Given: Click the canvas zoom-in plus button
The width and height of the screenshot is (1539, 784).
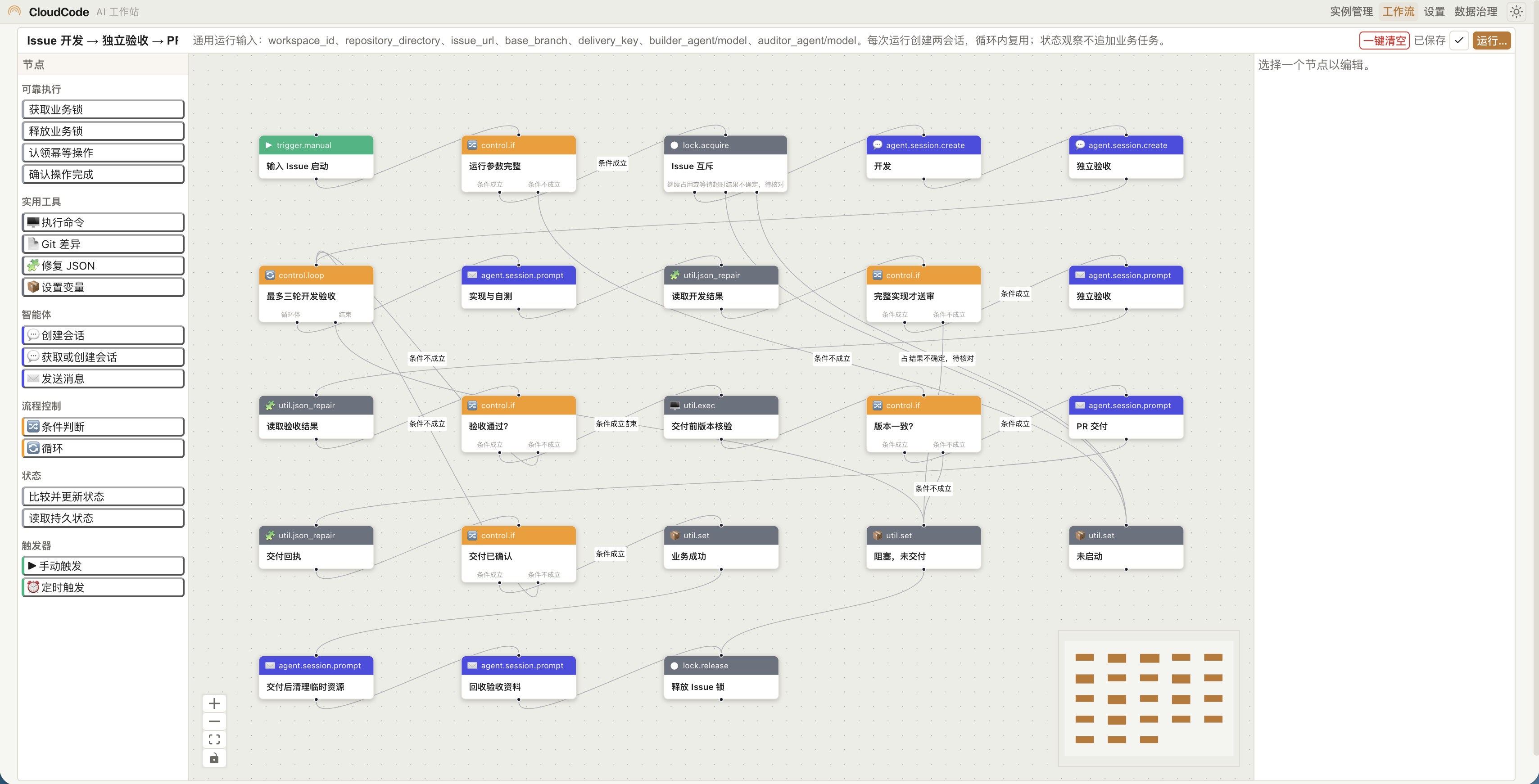Looking at the screenshot, I should pyautogui.click(x=214, y=703).
